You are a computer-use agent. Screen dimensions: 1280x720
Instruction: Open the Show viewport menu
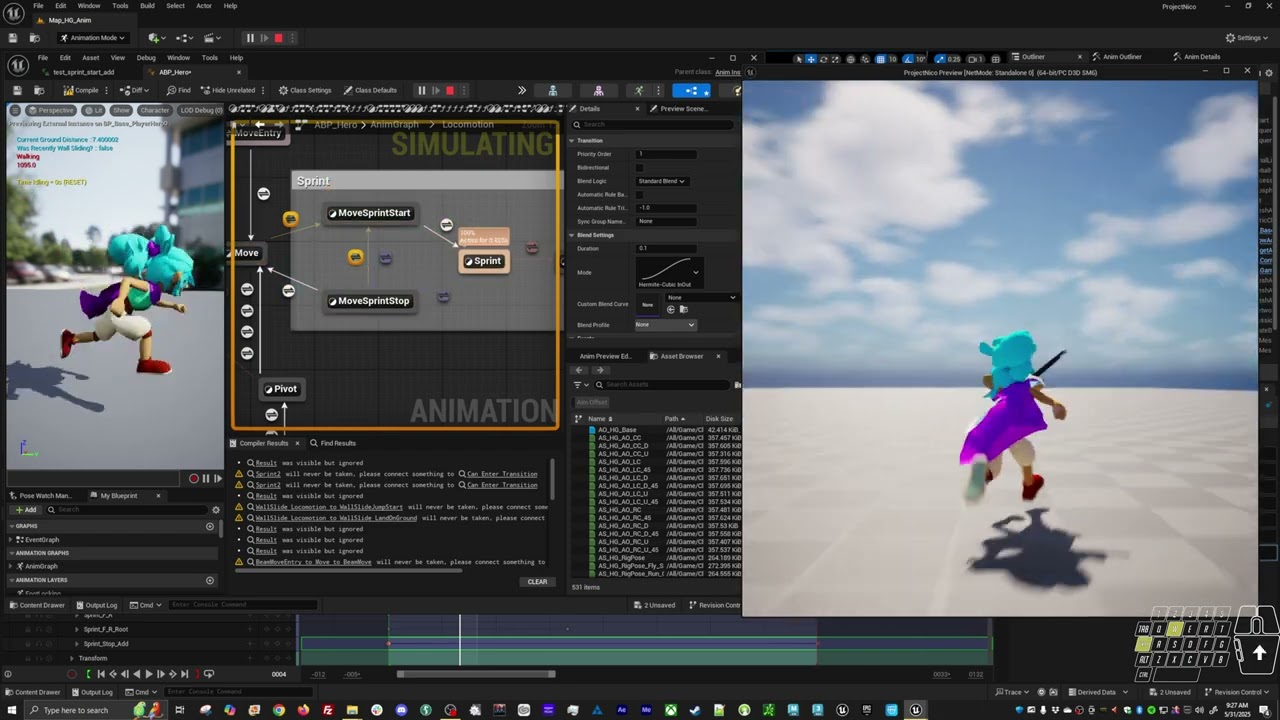click(x=121, y=110)
